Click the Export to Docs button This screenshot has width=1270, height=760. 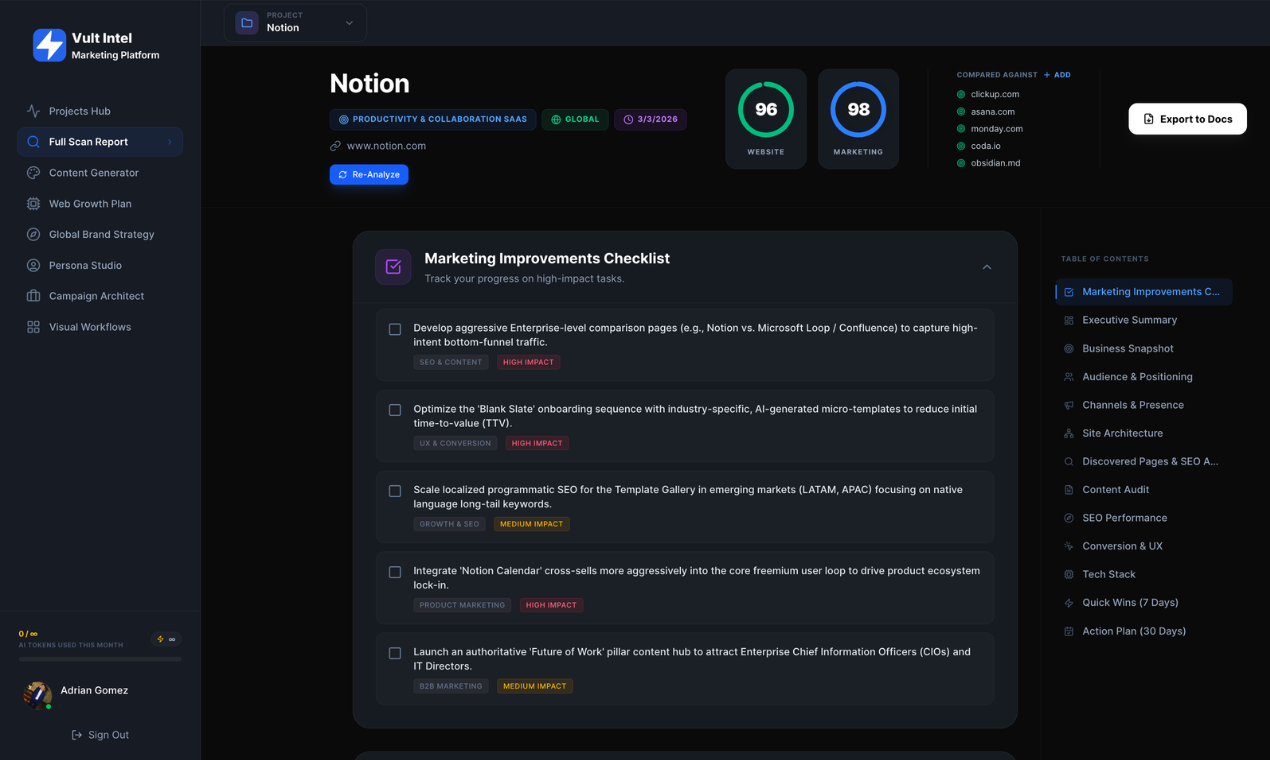1187,118
